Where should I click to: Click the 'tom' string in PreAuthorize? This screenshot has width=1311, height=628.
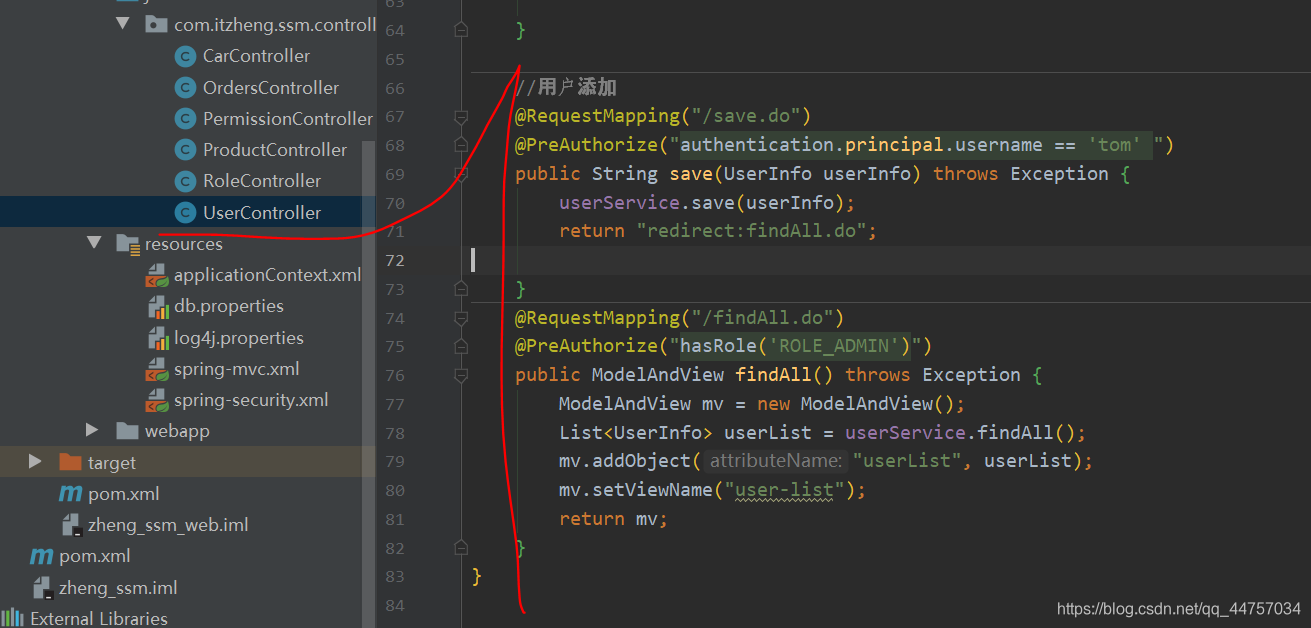[x=1114, y=146]
